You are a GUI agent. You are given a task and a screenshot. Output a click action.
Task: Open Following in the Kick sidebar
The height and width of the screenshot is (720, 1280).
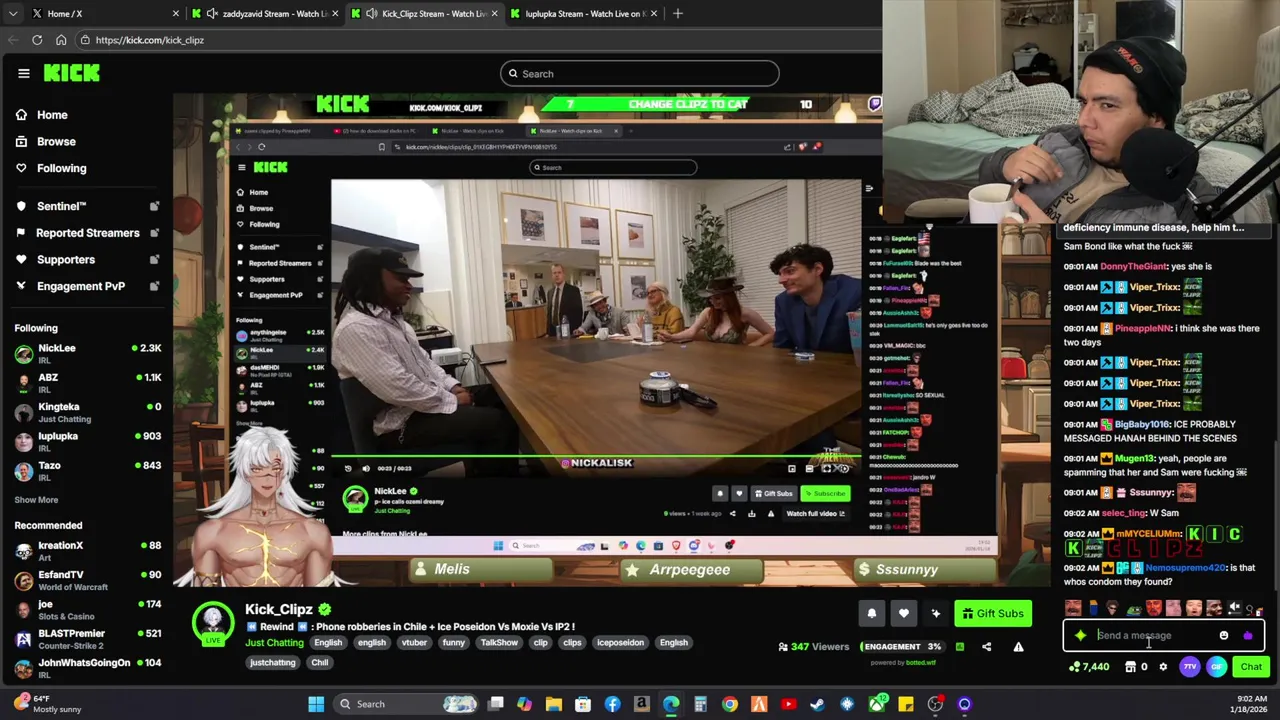(61, 168)
